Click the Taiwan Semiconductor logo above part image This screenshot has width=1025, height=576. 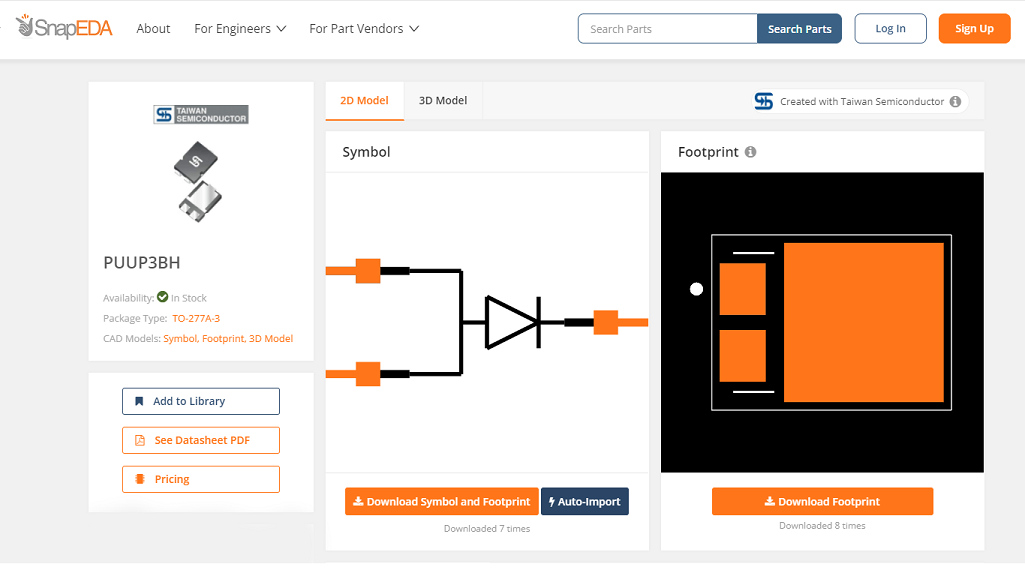pyautogui.click(x=201, y=115)
